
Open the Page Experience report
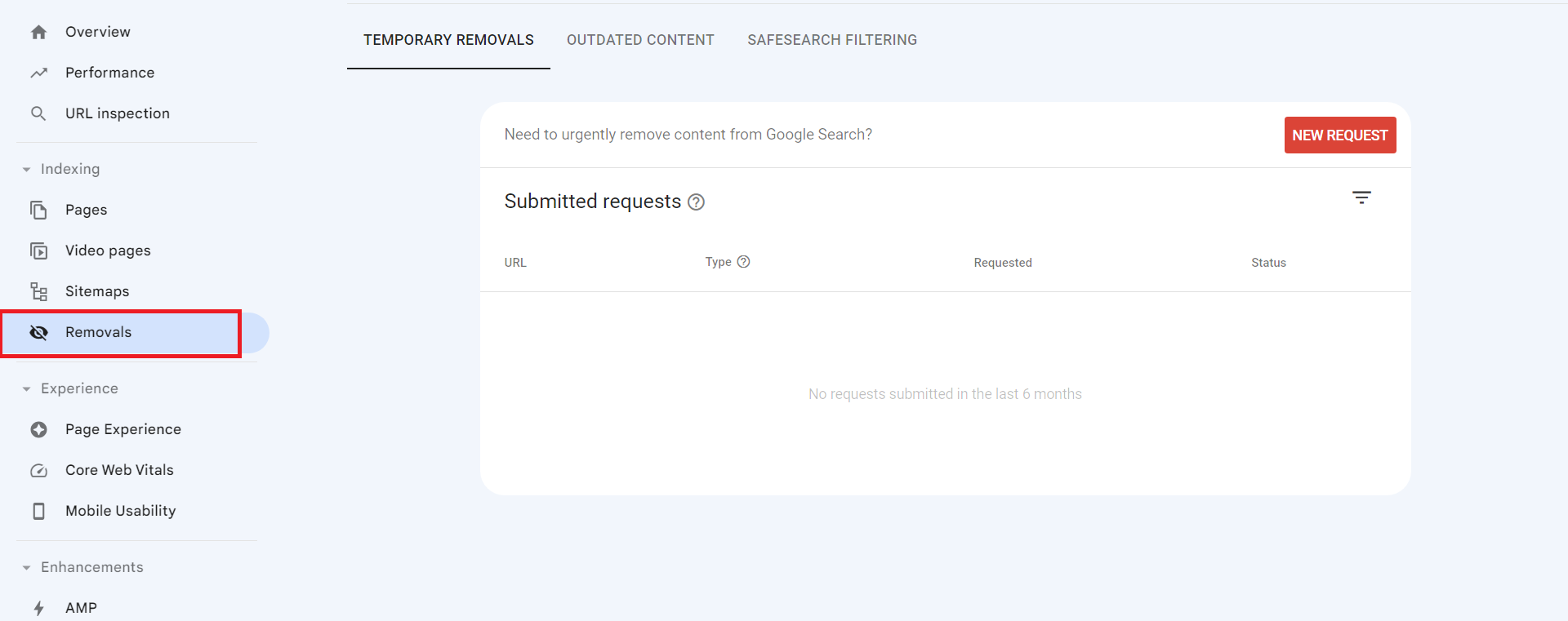pyautogui.click(x=122, y=429)
